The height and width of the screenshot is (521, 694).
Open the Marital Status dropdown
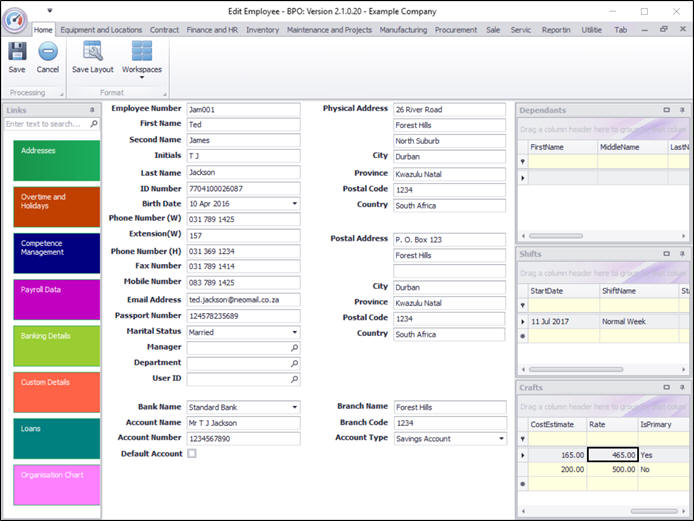(294, 332)
